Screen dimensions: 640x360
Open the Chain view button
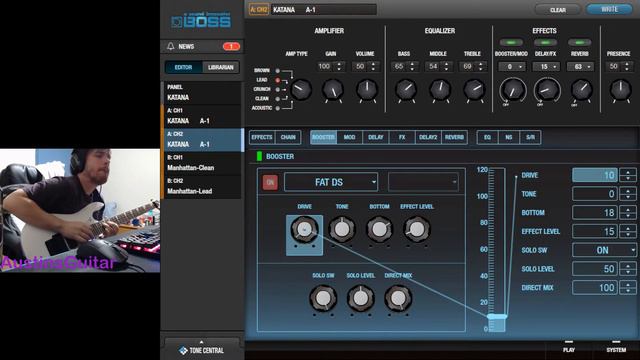288,138
